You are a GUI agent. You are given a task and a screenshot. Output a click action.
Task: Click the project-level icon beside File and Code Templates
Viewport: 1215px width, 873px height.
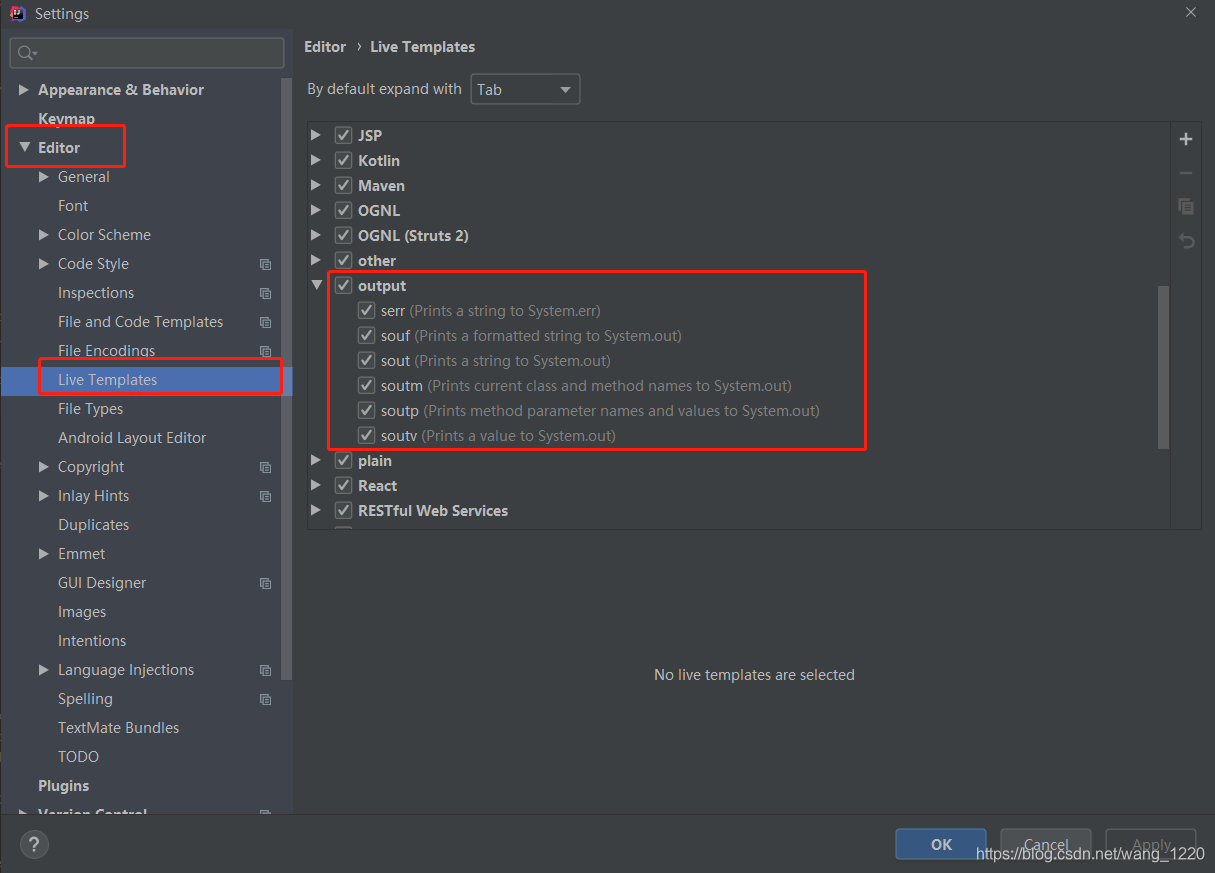point(265,322)
